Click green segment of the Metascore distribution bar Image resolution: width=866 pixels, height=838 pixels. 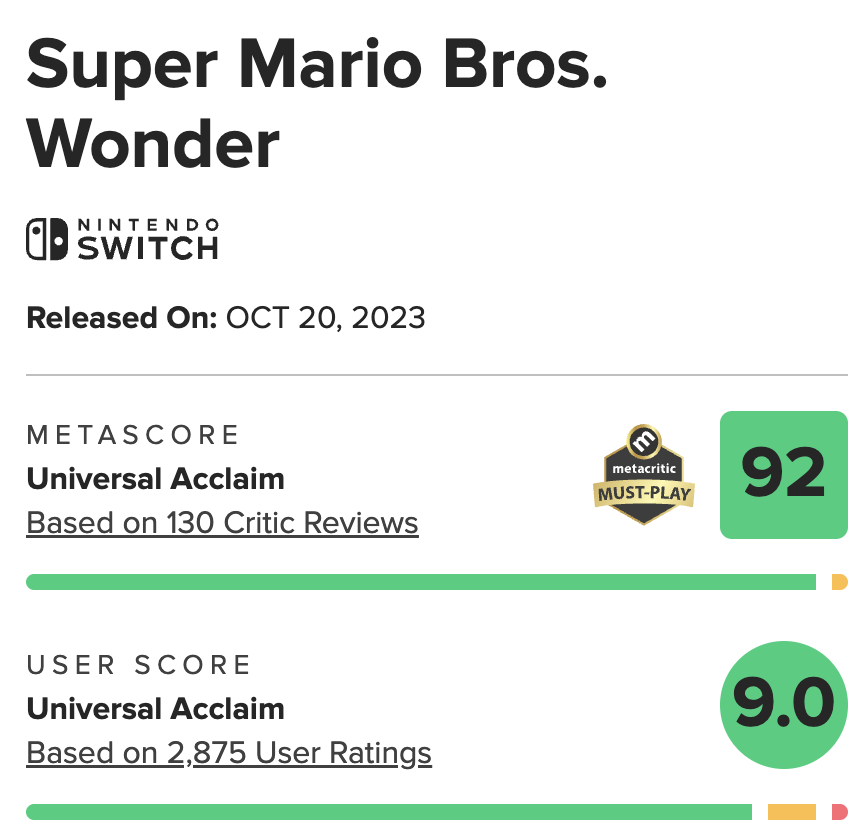(420, 582)
